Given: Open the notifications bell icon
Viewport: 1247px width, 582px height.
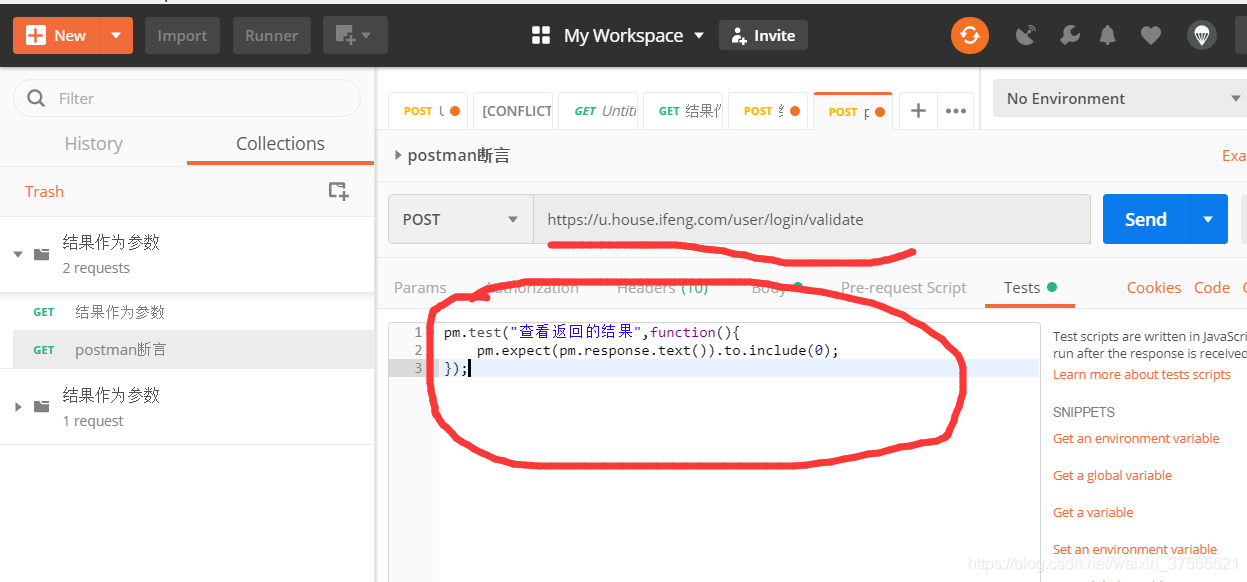Looking at the screenshot, I should 1108,36.
